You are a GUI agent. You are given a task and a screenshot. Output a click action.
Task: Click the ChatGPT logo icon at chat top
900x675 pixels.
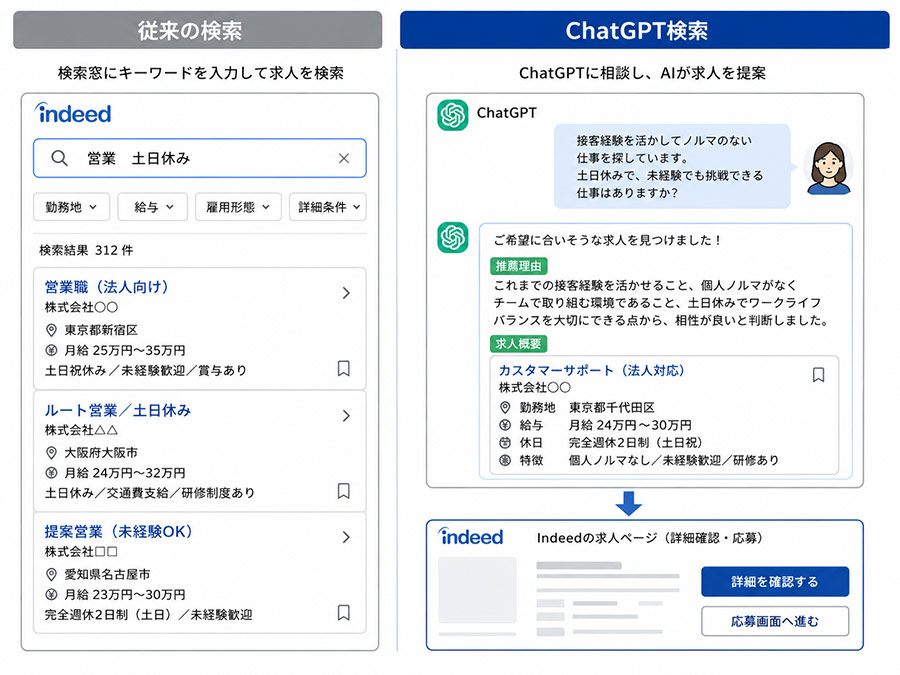[453, 115]
